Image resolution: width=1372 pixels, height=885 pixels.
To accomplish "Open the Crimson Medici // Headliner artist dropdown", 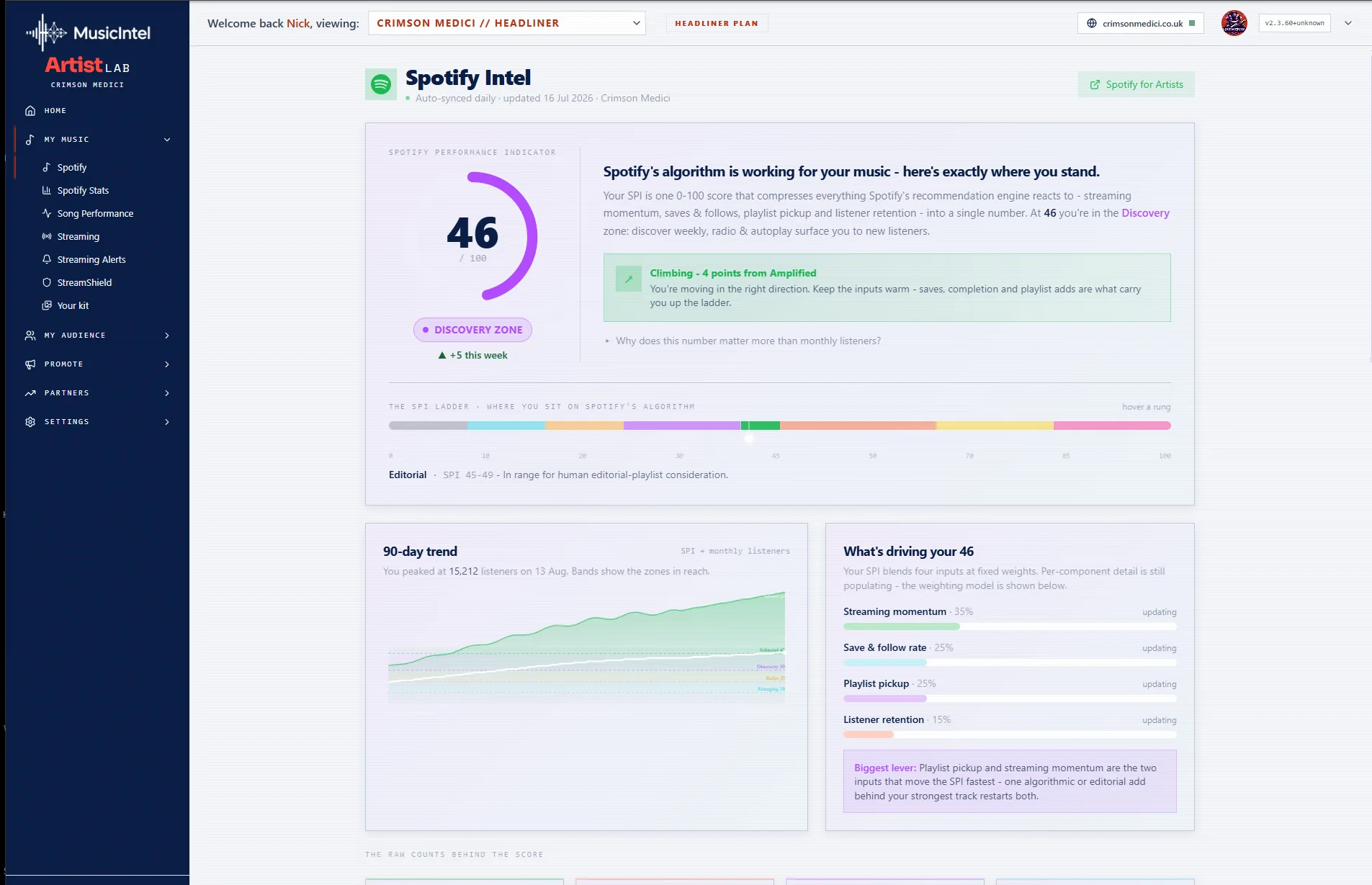I will (507, 23).
